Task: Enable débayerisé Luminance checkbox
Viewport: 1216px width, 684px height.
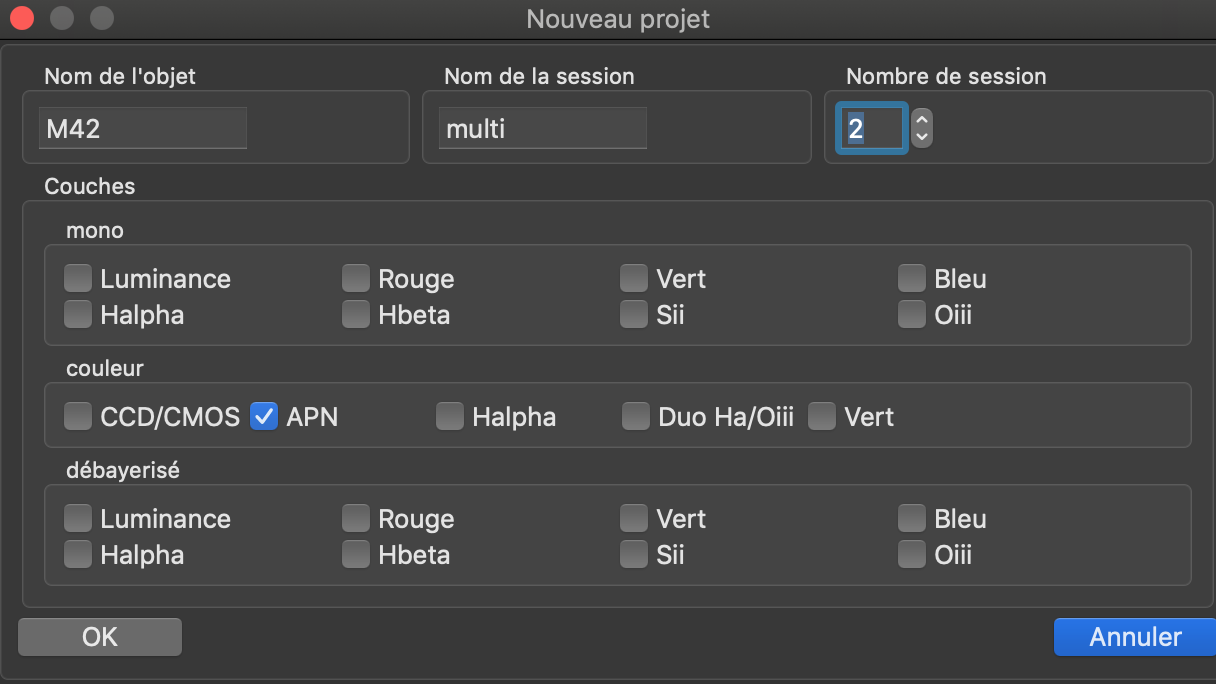Action: [x=78, y=518]
